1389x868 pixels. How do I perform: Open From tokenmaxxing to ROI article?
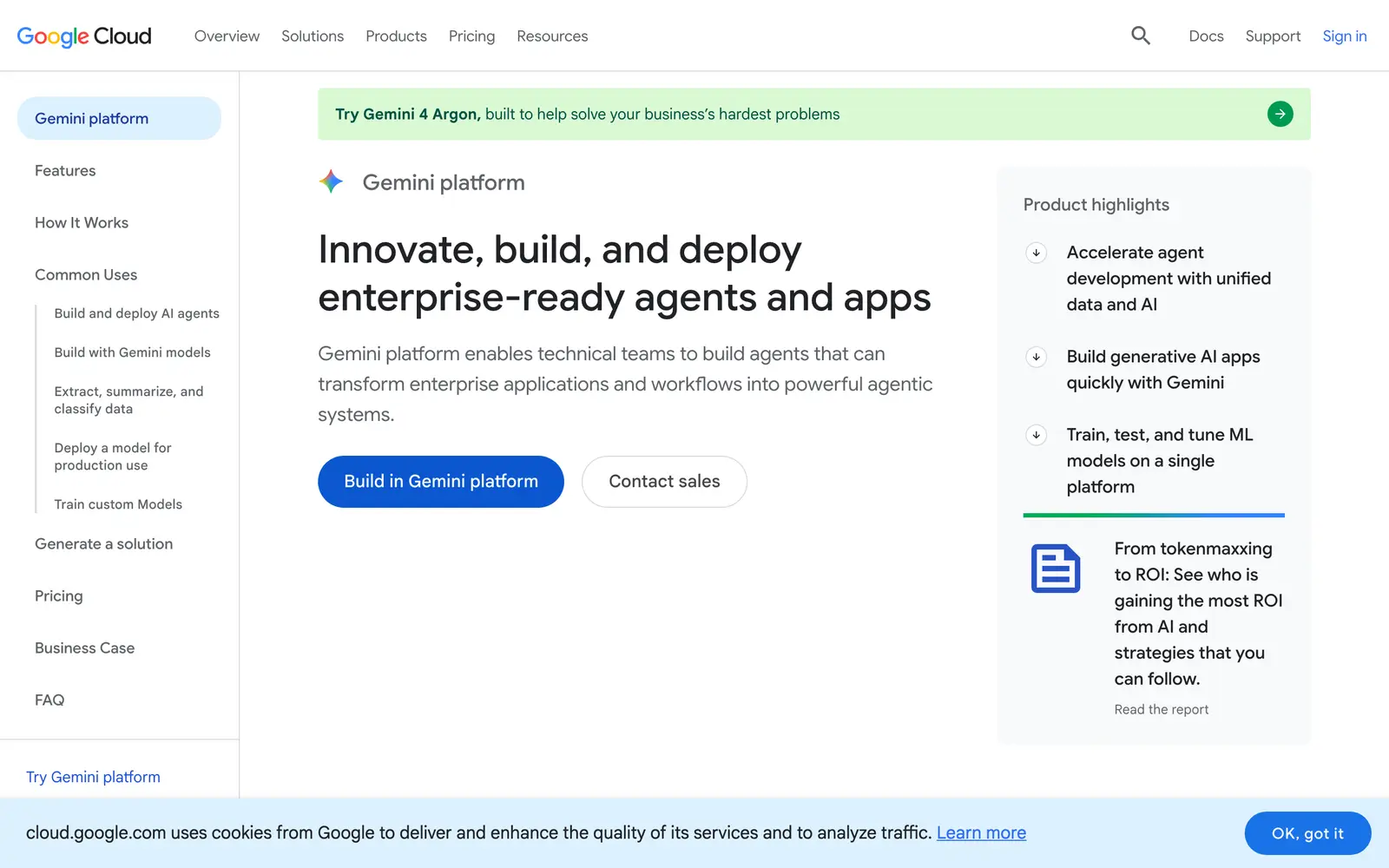1198,614
